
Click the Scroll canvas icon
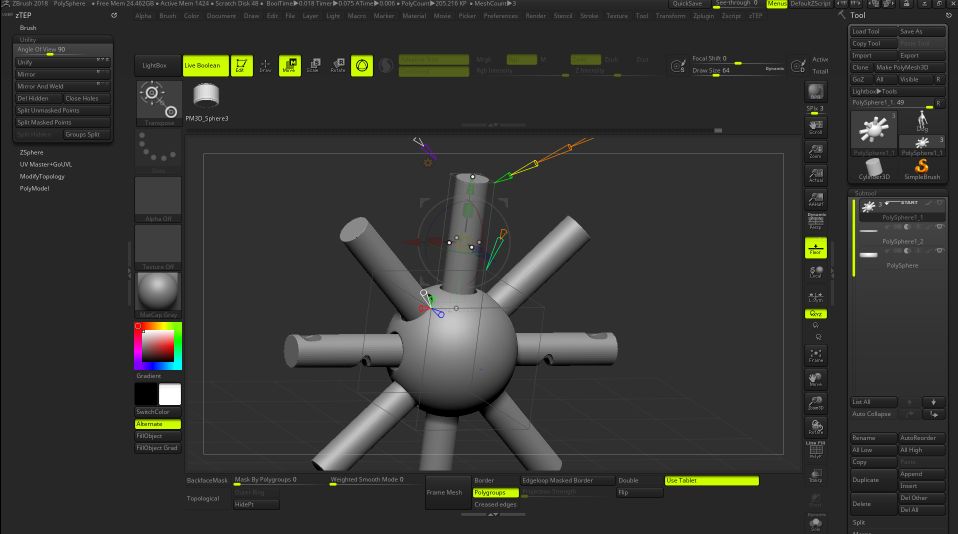click(x=816, y=127)
